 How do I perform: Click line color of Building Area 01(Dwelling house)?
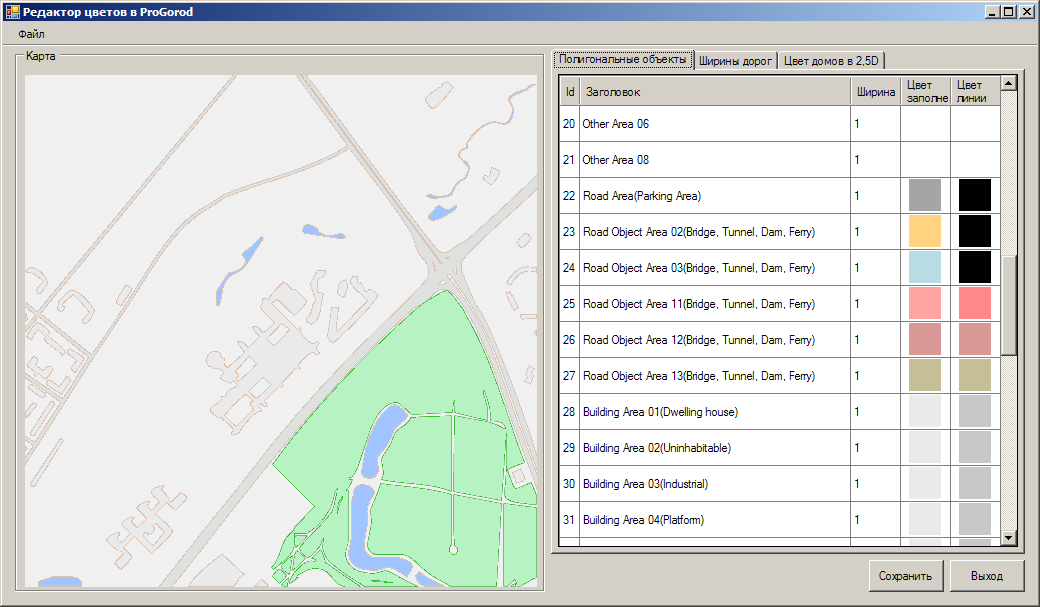point(974,411)
